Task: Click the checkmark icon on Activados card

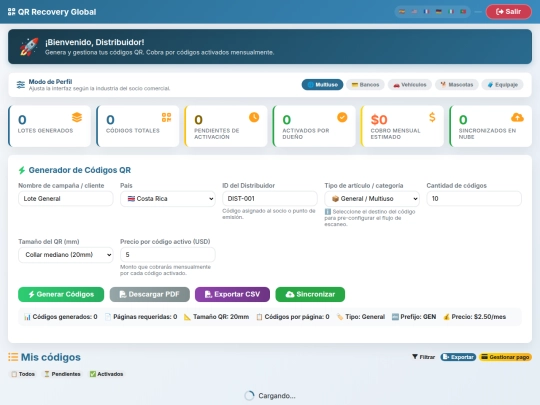Action: click(342, 117)
